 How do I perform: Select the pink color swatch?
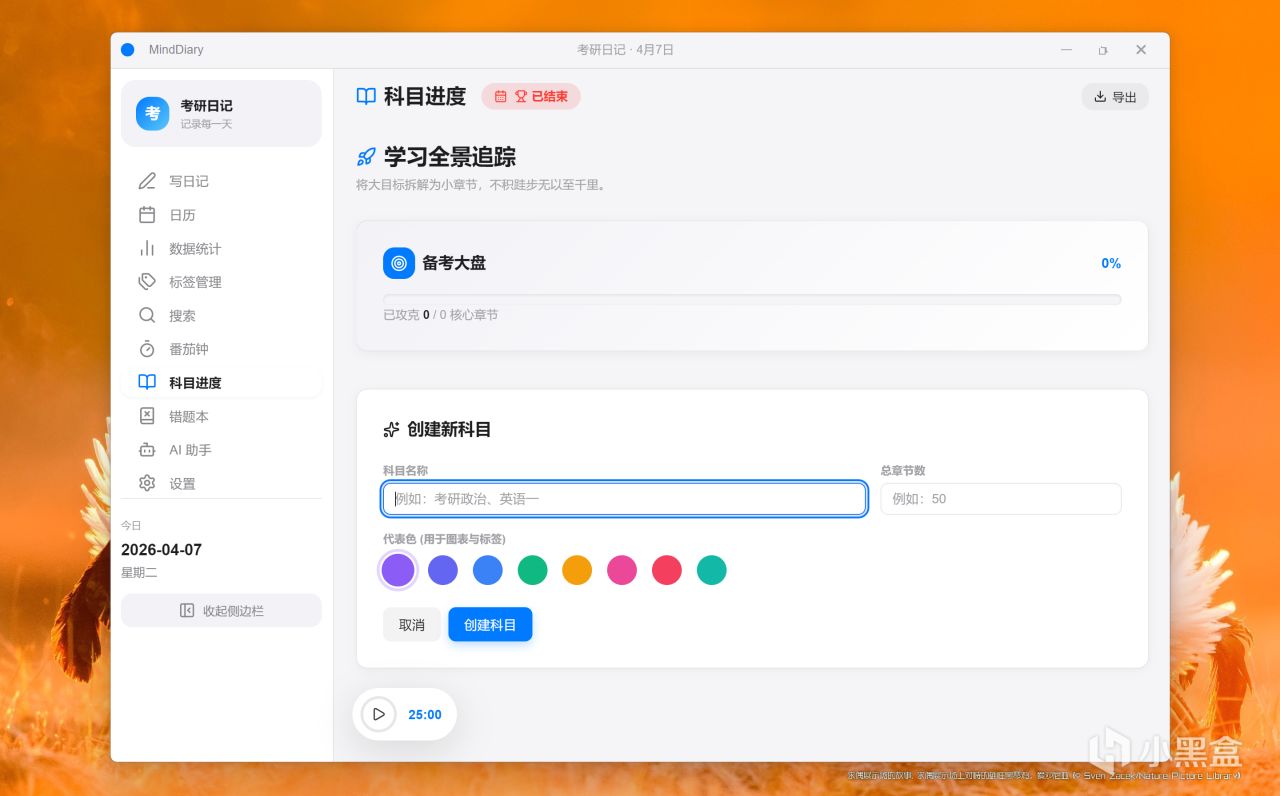pos(622,570)
